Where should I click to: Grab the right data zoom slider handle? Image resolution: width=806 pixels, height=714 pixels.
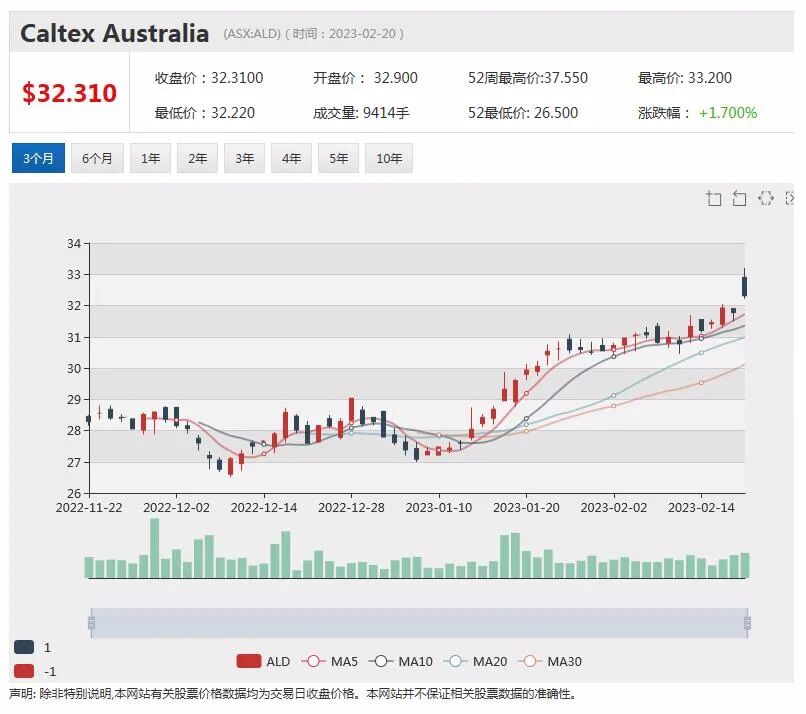click(747, 623)
